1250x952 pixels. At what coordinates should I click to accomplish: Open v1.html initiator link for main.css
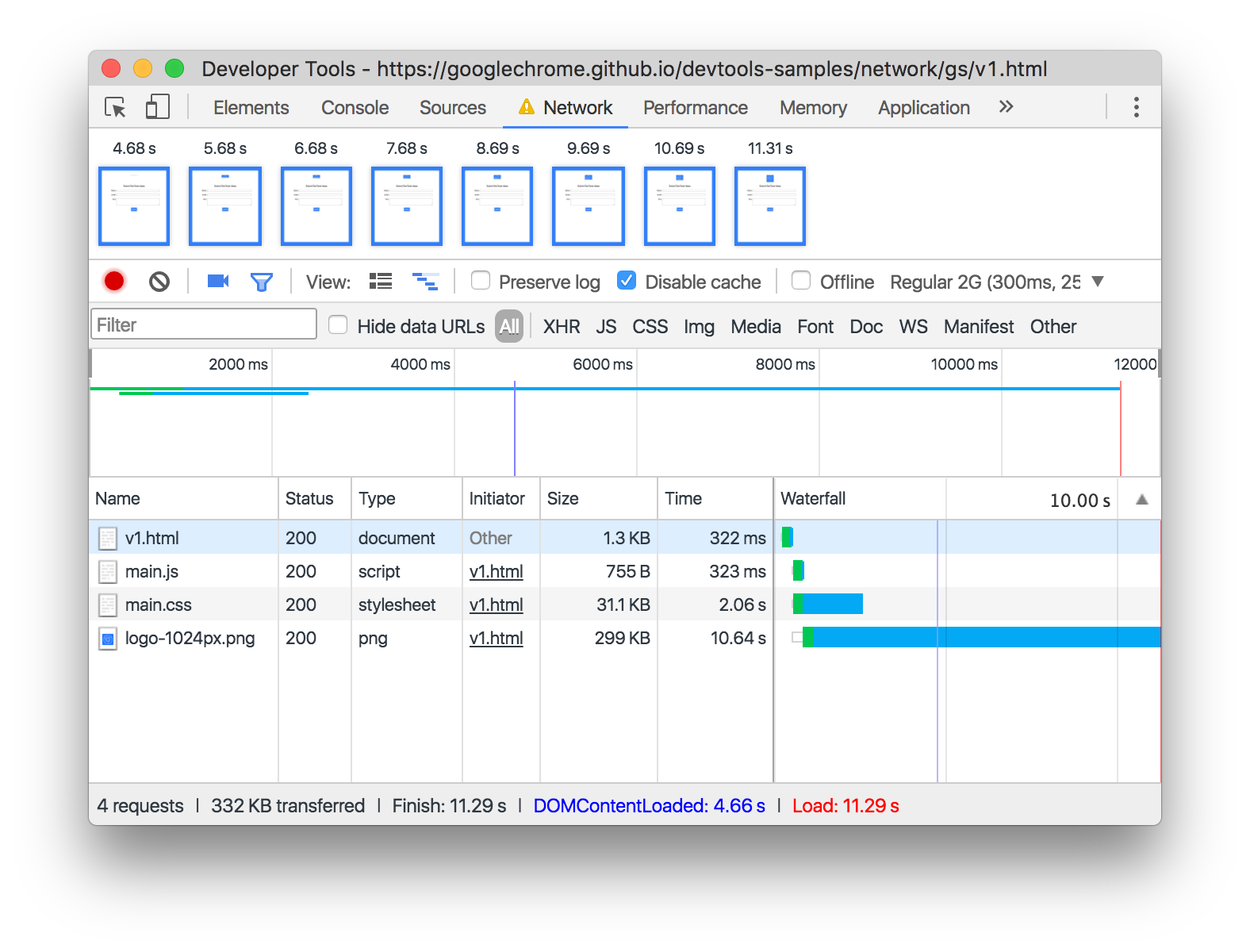pyautogui.click(x=497, y=605)
